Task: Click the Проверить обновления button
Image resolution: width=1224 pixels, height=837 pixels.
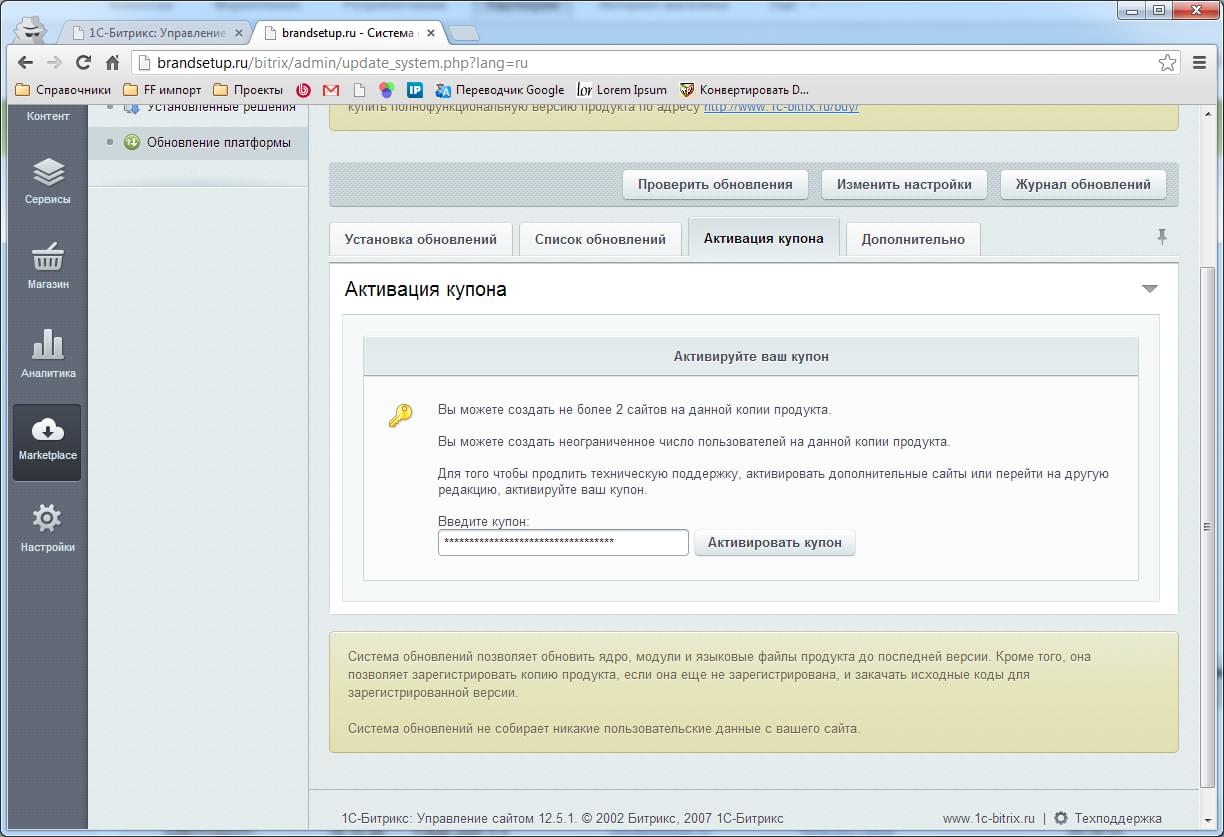Action: (715, 184)
